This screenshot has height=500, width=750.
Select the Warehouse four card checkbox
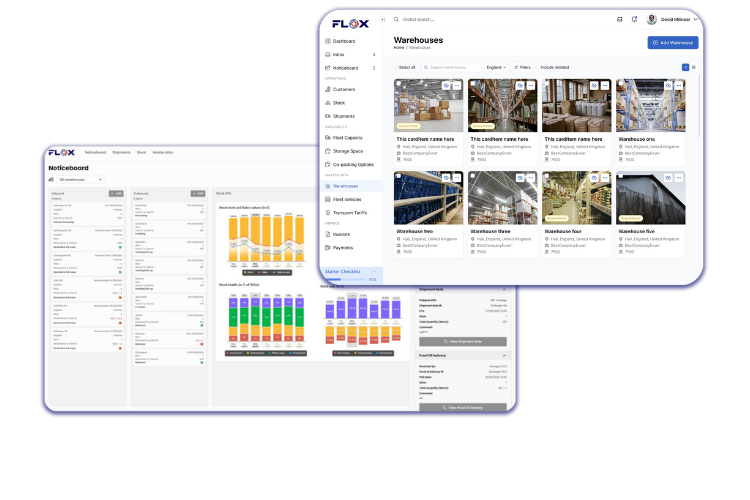(547, 176)
